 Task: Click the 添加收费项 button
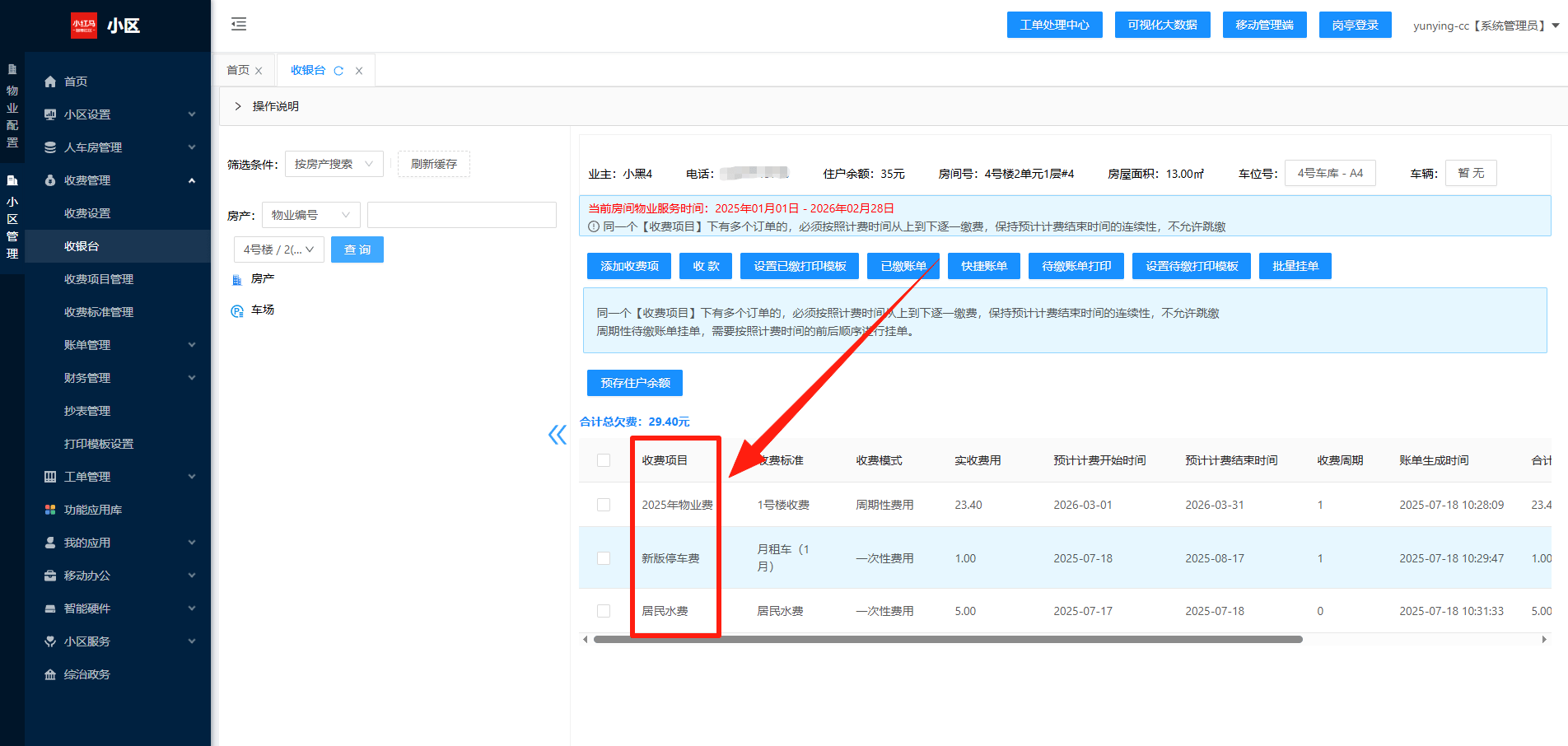coord(629,266)
